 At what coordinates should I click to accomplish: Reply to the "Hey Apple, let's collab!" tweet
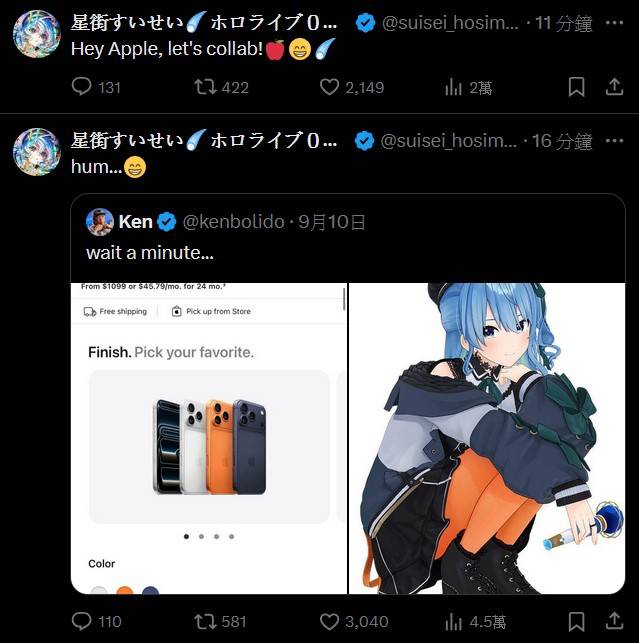[82, 87]
